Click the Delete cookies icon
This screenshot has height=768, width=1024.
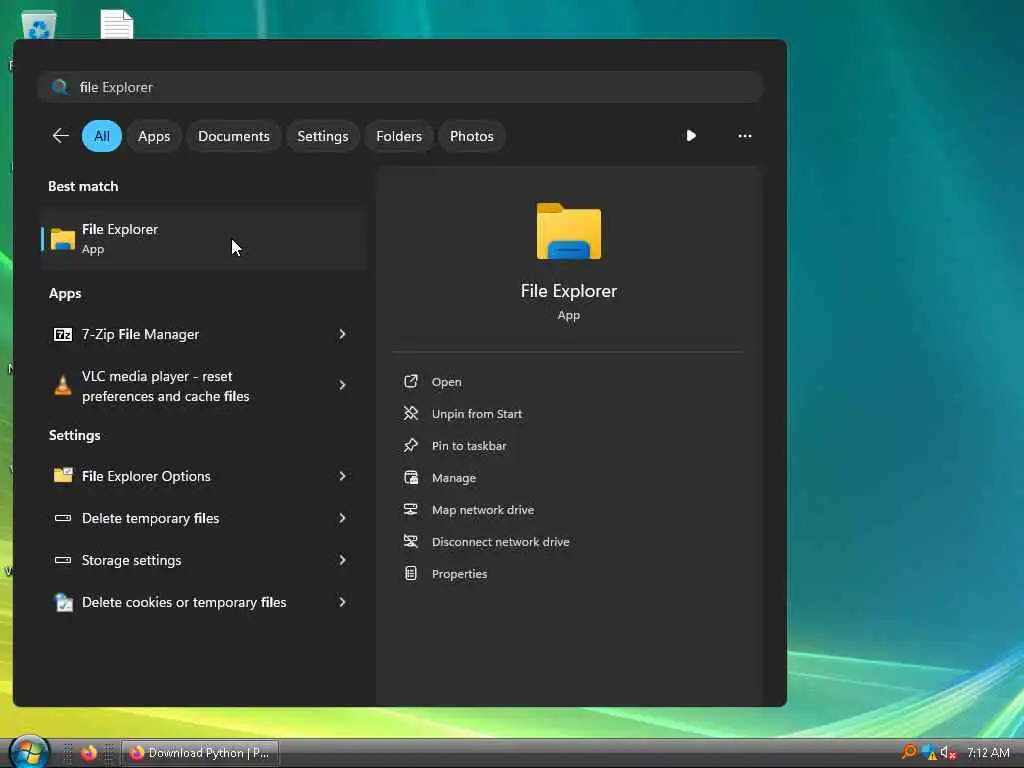(63, 602)
